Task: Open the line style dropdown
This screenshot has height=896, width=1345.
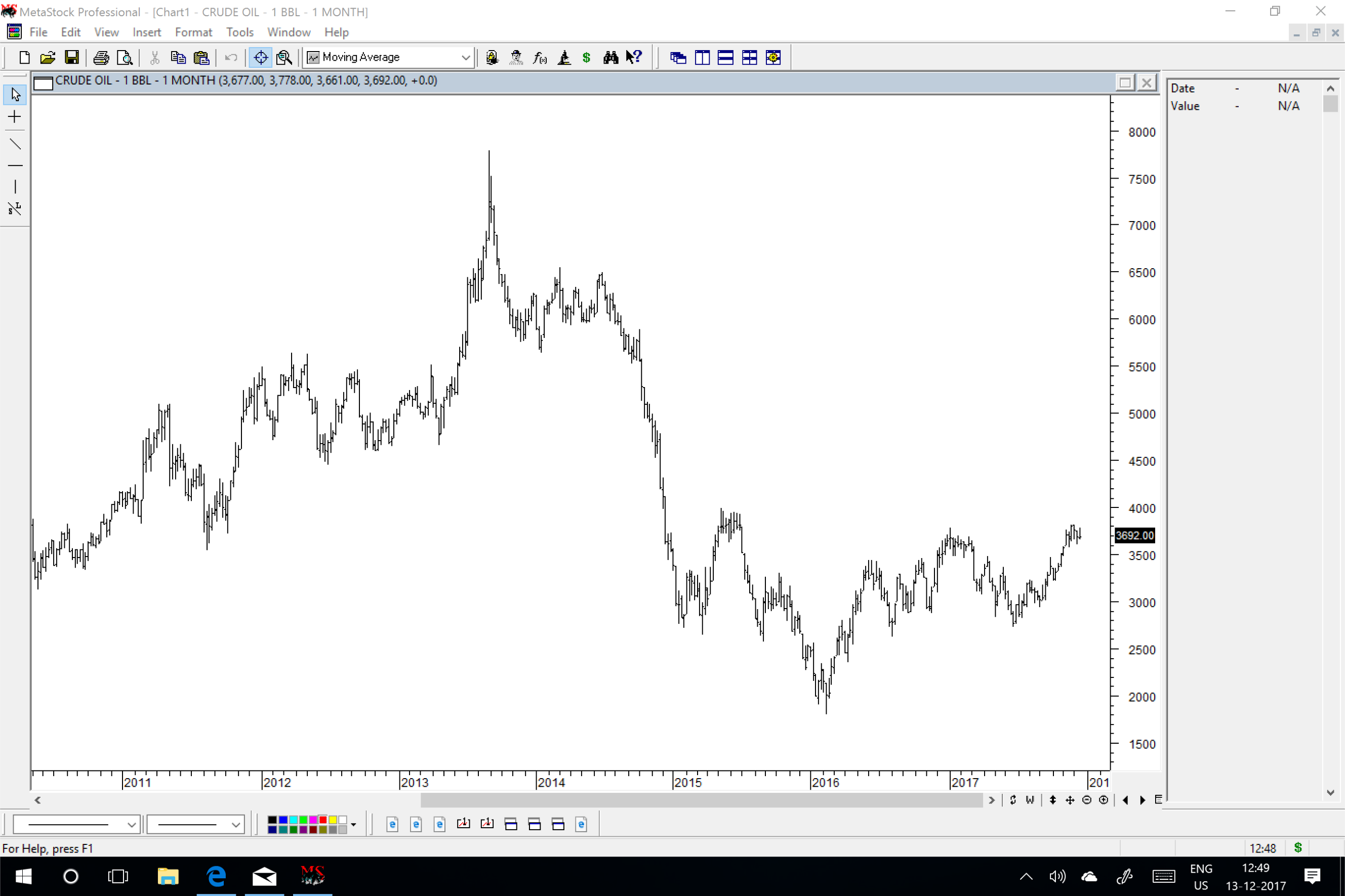Action: click(131, 824)
